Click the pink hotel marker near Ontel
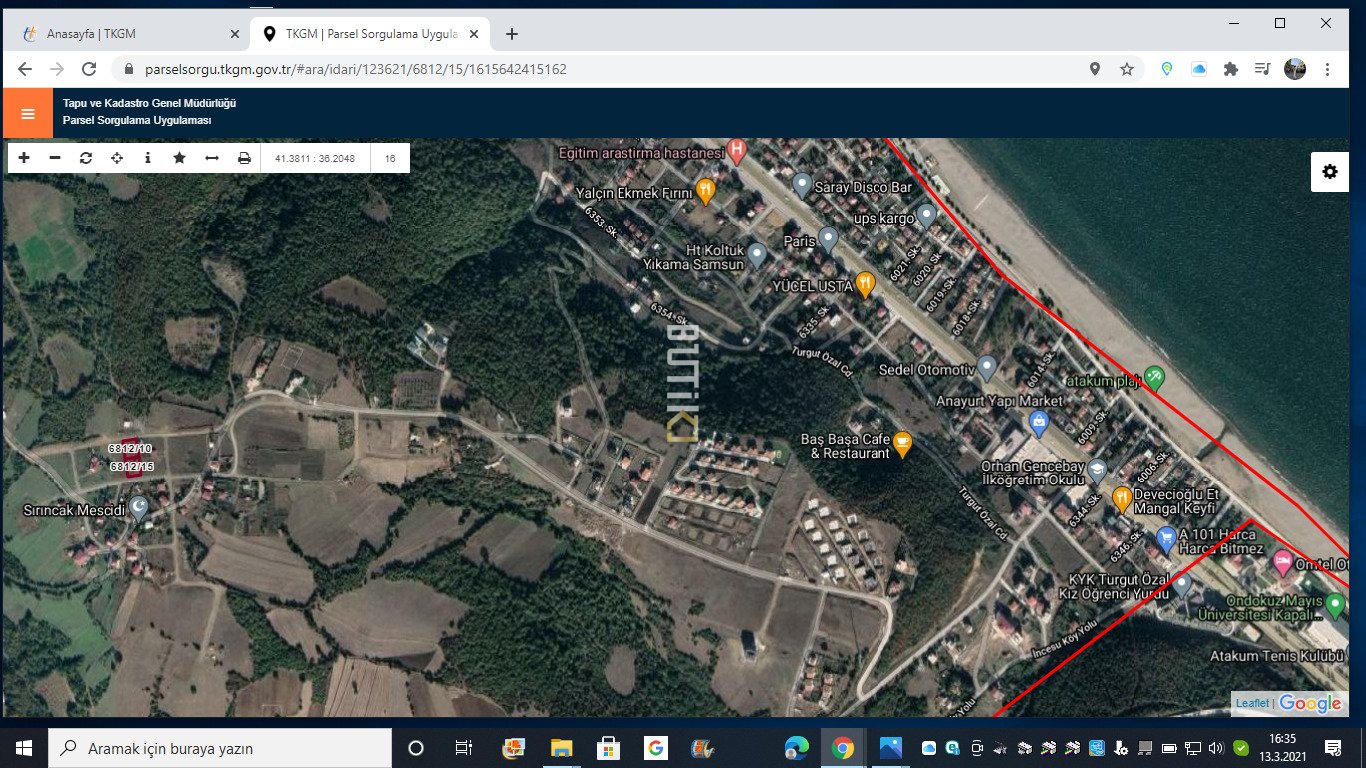 pos(1283,563)
